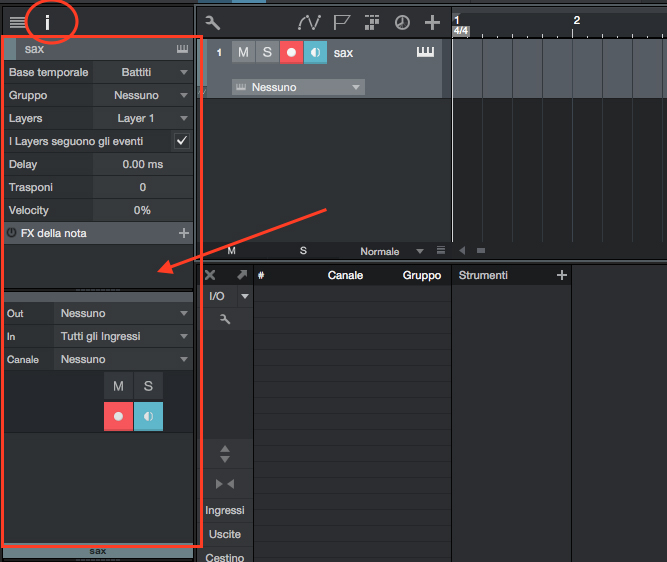667x562 pixels.
Task: Show automation using the curve icon
Action: [x=309, y=22]
